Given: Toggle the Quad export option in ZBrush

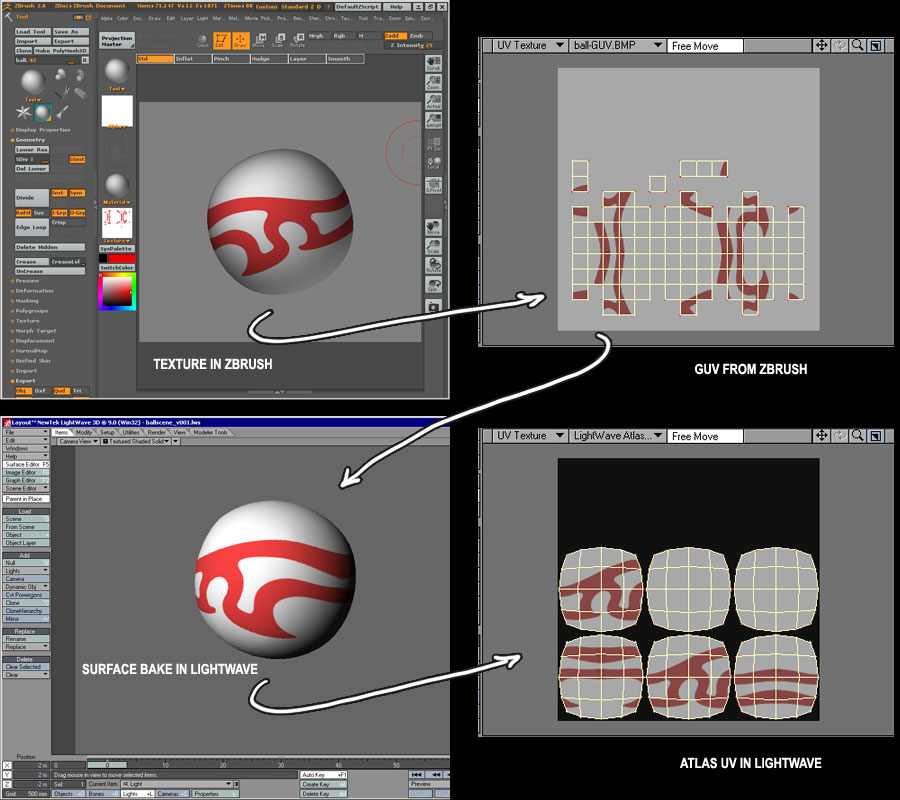Looking at the screenshot, I should click(60, 391).
